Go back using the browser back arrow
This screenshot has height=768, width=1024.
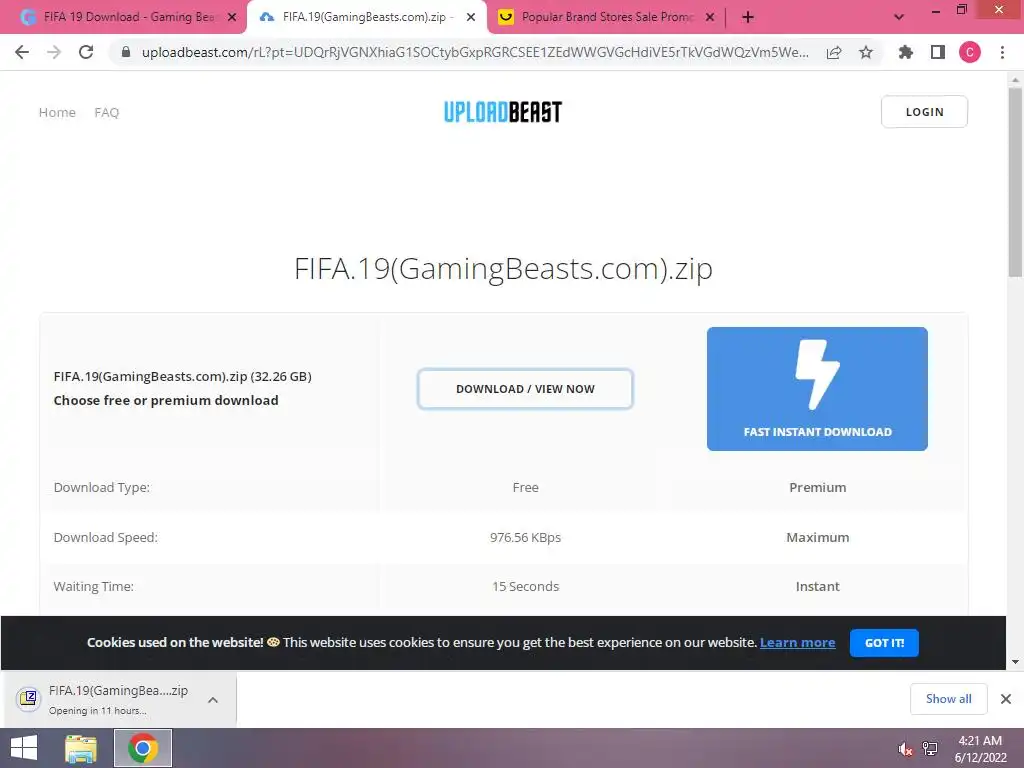click(22, 52)
